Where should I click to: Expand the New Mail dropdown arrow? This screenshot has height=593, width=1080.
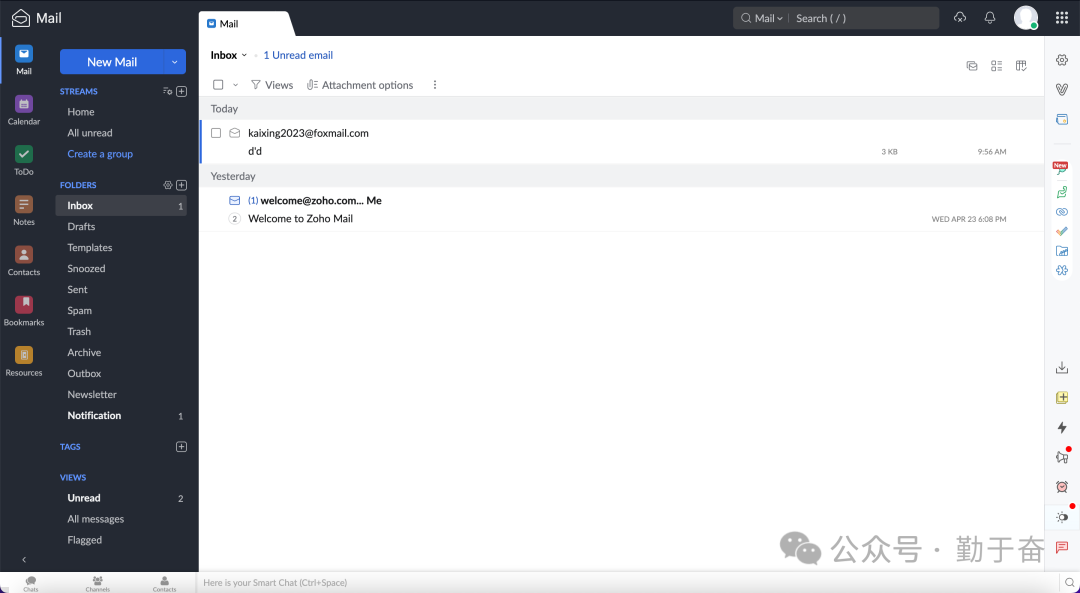175,62
